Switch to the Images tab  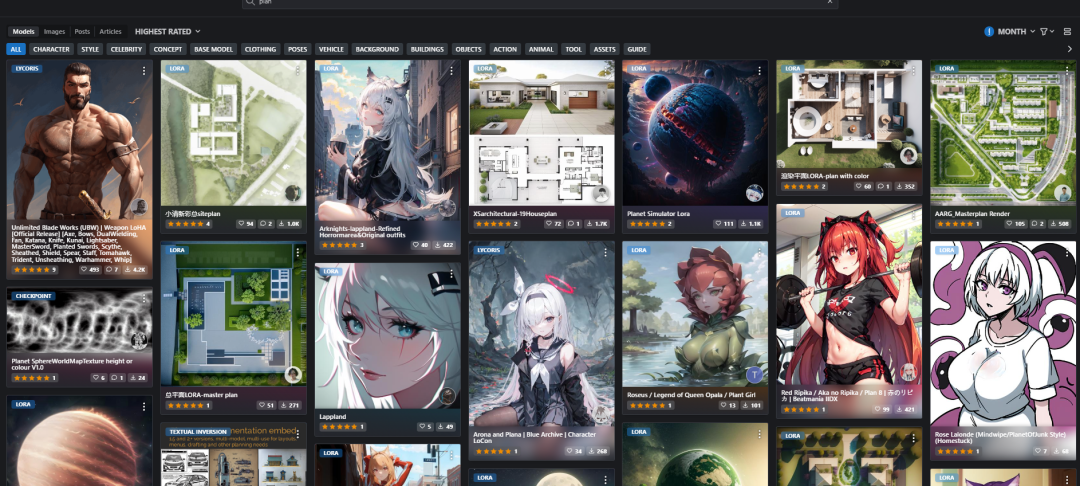coord(54,32)
